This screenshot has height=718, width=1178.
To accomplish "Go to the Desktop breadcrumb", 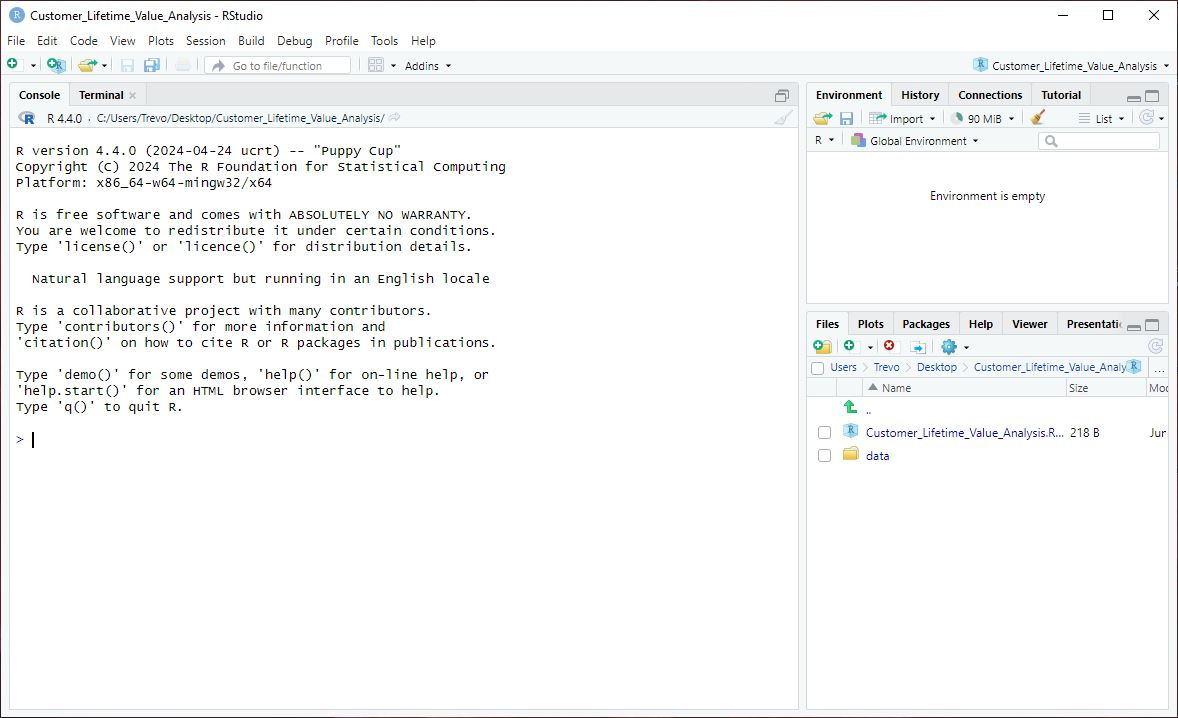I will pos(936,367).
